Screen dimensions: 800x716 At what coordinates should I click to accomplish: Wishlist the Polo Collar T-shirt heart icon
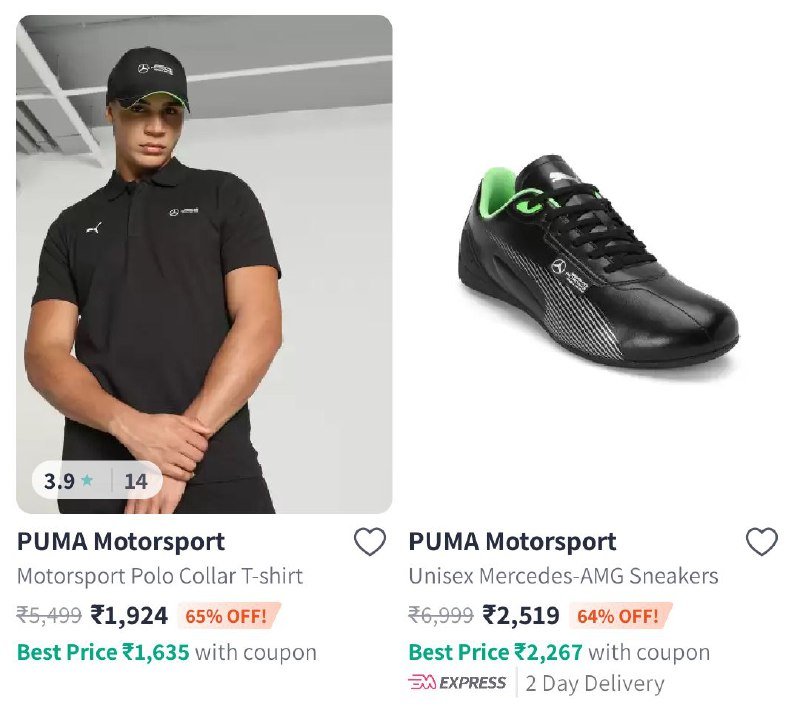click(370, 541)
